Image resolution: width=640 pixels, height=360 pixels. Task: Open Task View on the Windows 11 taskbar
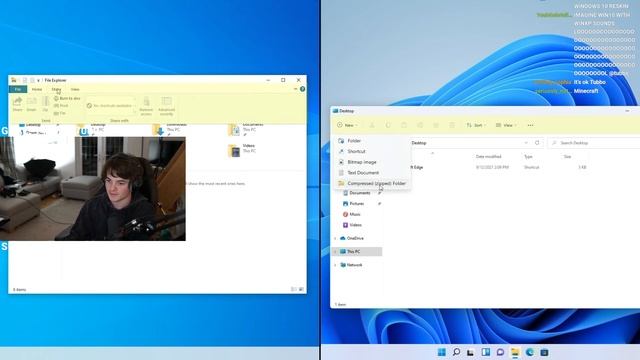tap(471, 352)
